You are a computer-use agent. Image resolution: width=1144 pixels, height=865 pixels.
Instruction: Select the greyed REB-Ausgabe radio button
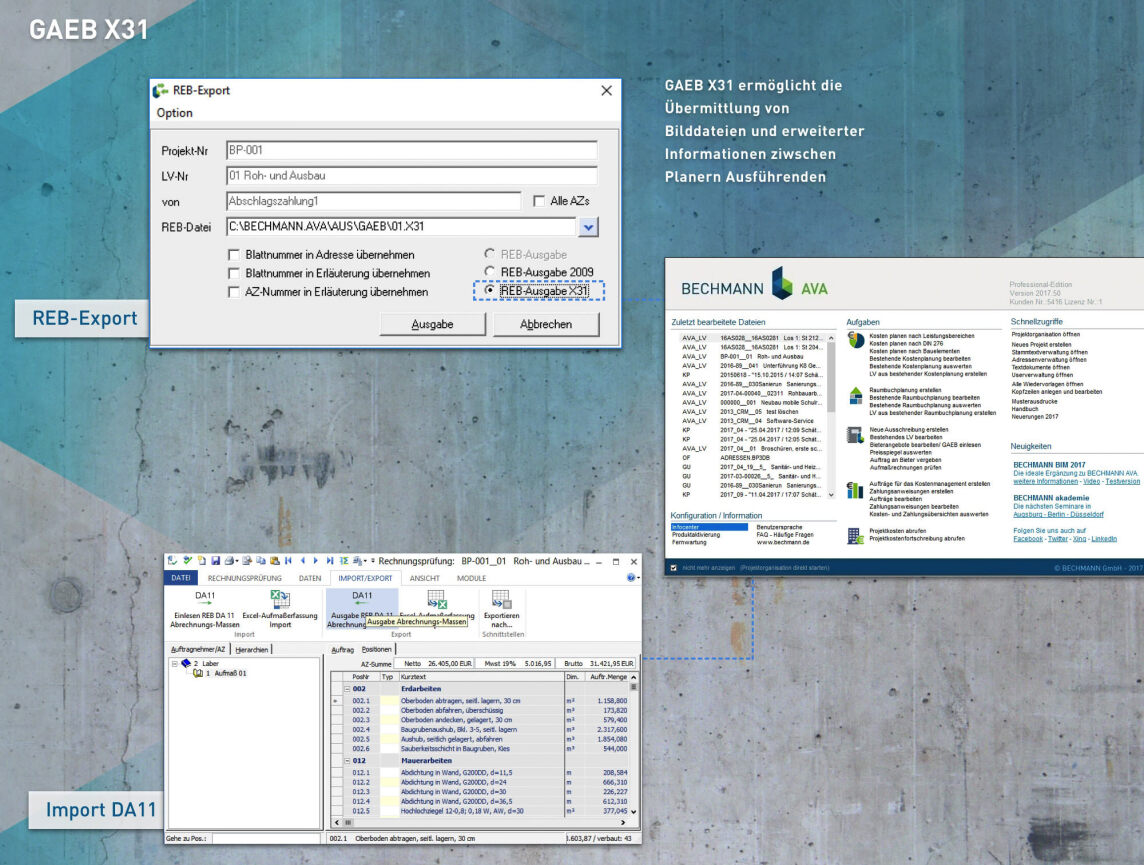pyautogui.click(x=490, y=254)
